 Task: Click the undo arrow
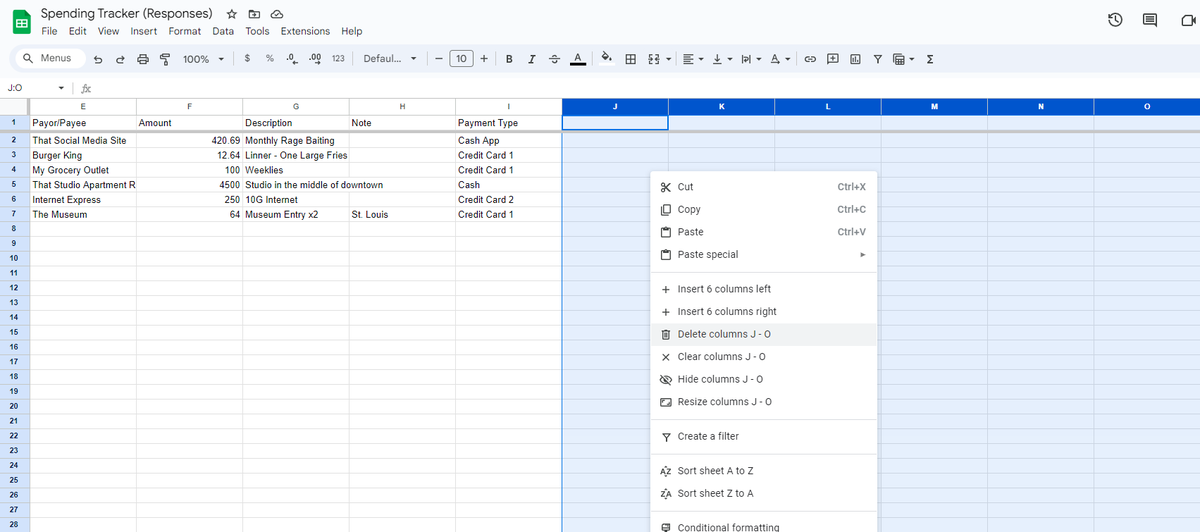pyautogui.click(x=98, y=59)
